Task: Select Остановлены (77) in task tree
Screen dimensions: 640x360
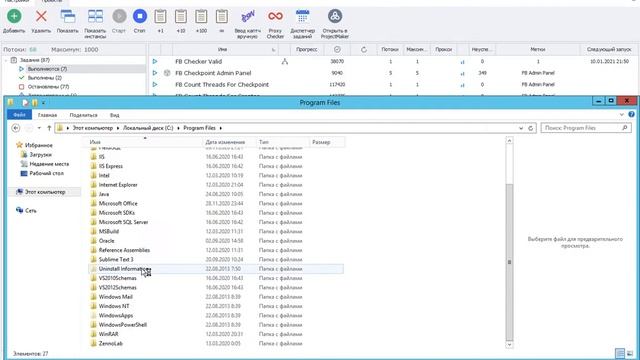Action: 48,87
